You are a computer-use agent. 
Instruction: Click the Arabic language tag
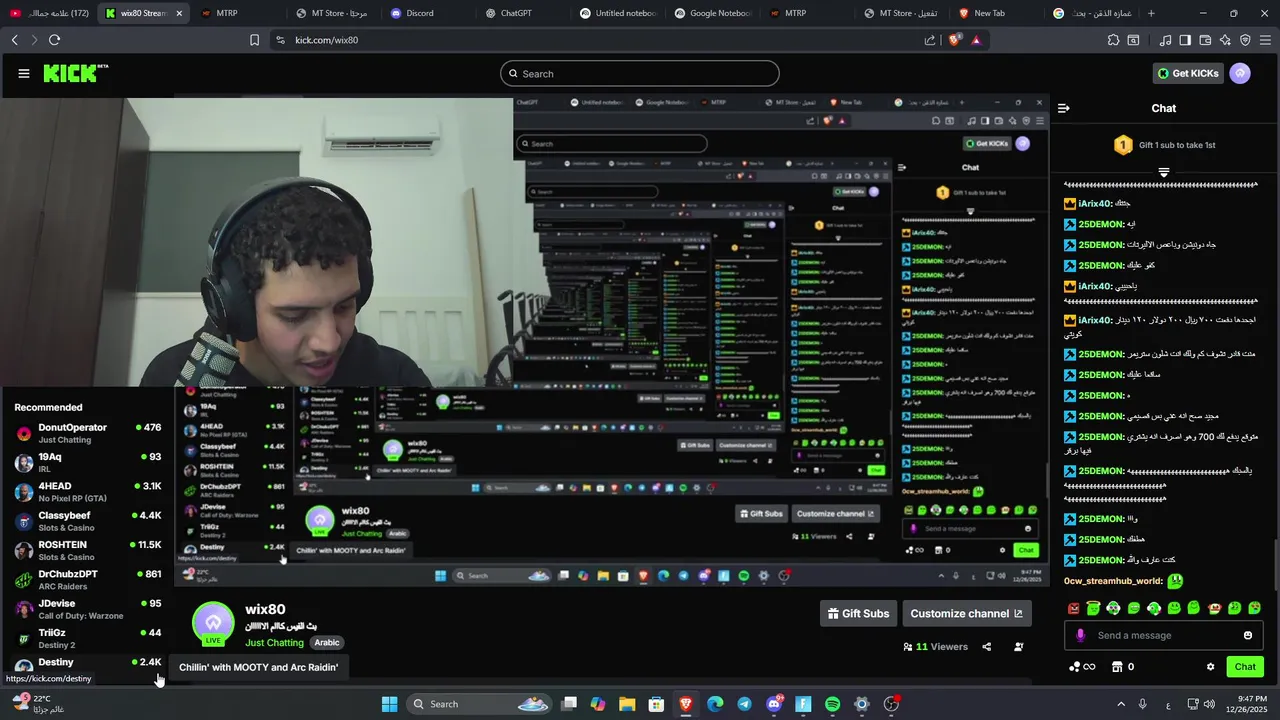[x=327, y=643]
